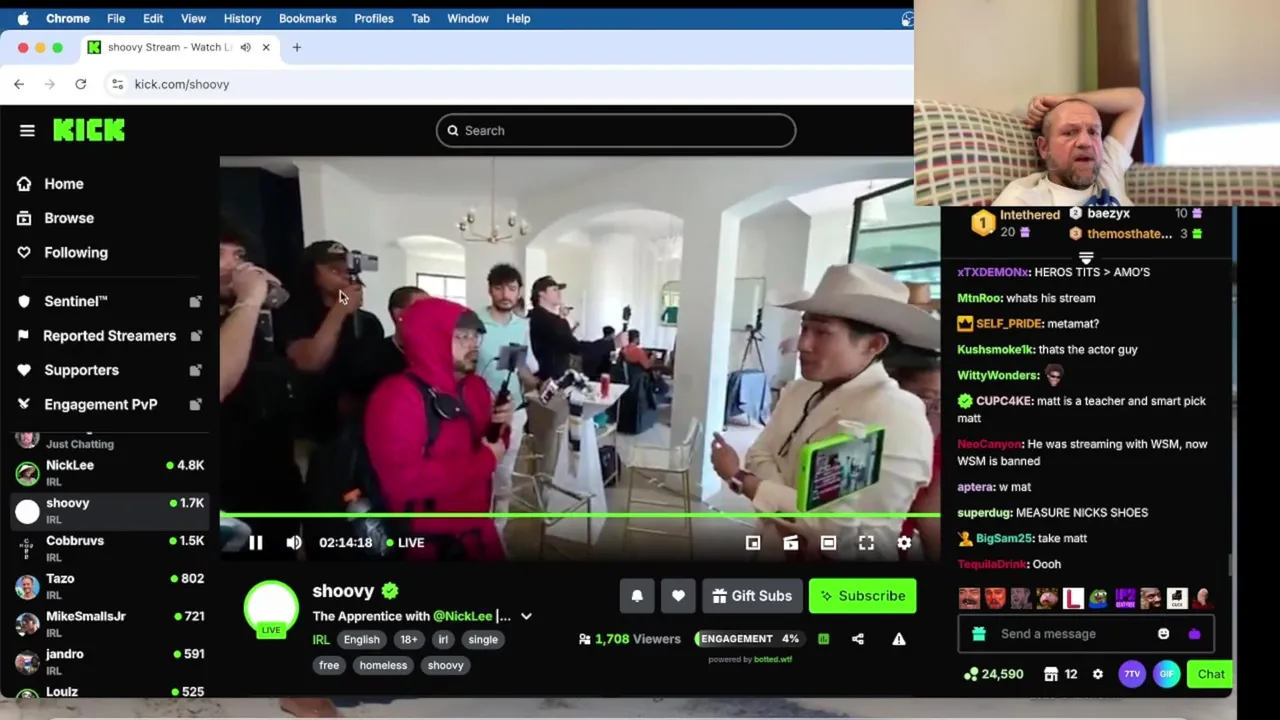Open Engagement PvP sidebar item

click(110, 404)
